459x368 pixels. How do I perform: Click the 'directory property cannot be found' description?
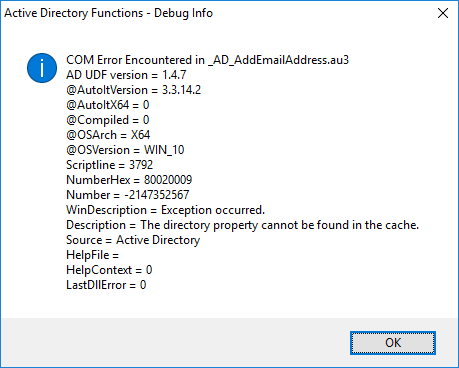pyautogui.click(x=242, y=225)
